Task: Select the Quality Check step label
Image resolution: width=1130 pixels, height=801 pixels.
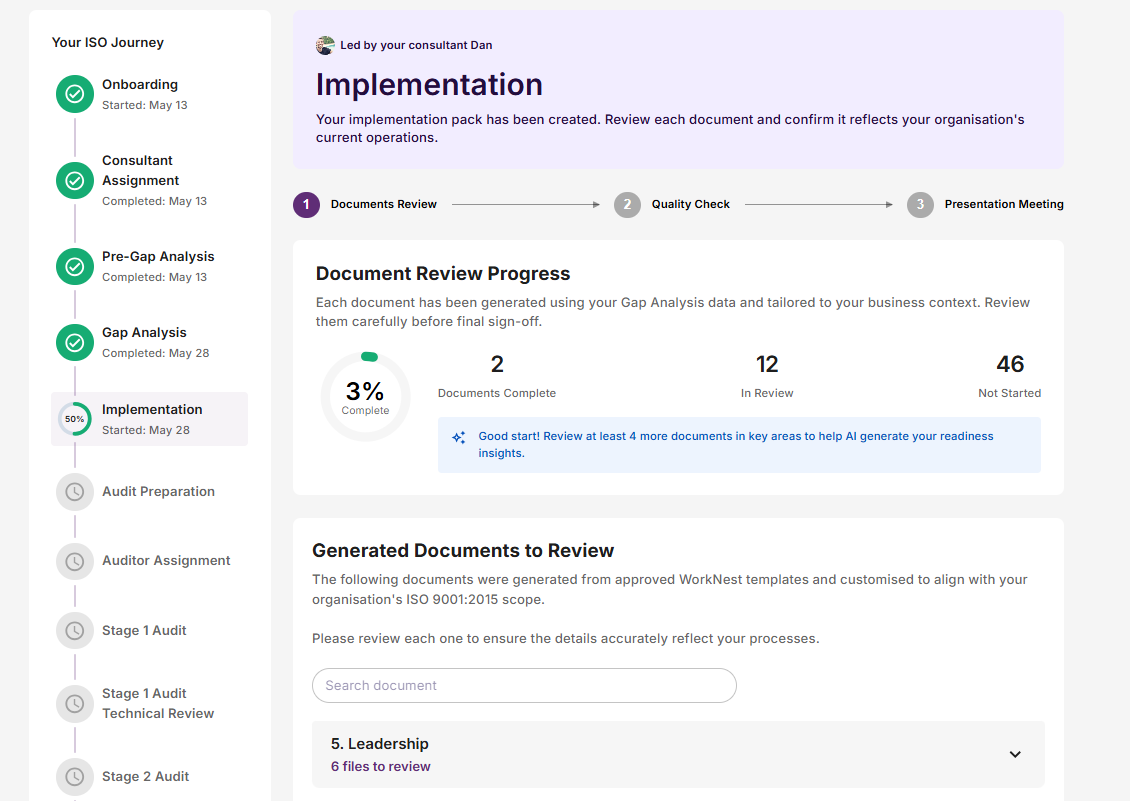Action: point(690,205)
